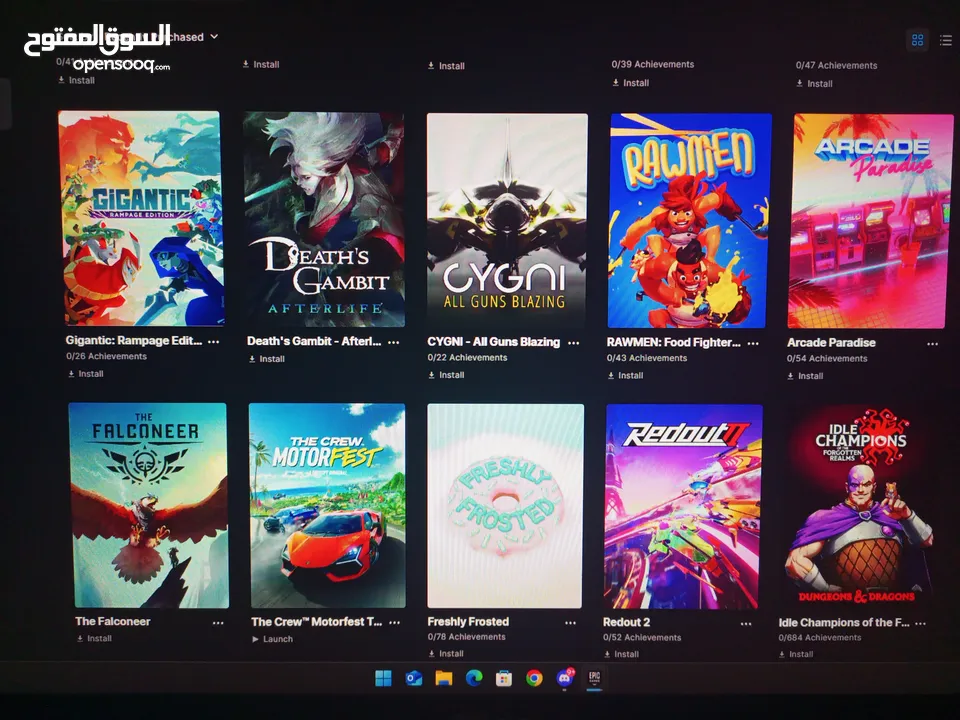Install Idle Champions of the Forgotten Realms

point(796,654)
